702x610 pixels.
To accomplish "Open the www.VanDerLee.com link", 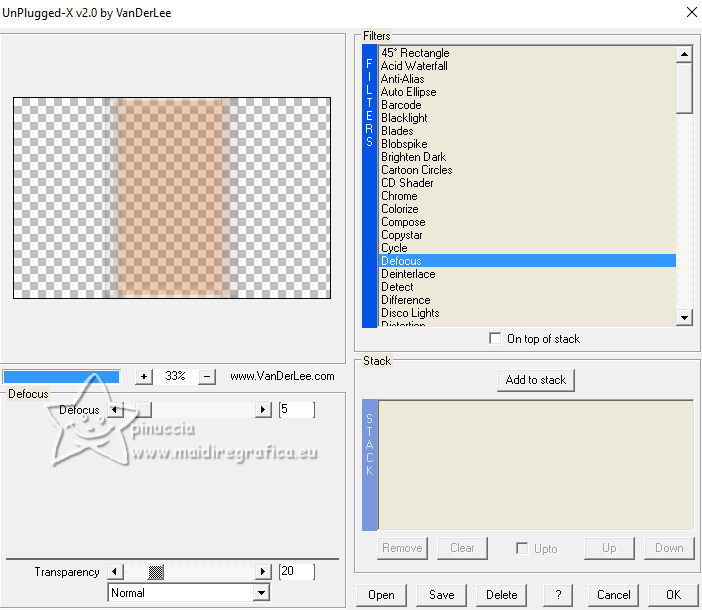I will click(282, 376).
